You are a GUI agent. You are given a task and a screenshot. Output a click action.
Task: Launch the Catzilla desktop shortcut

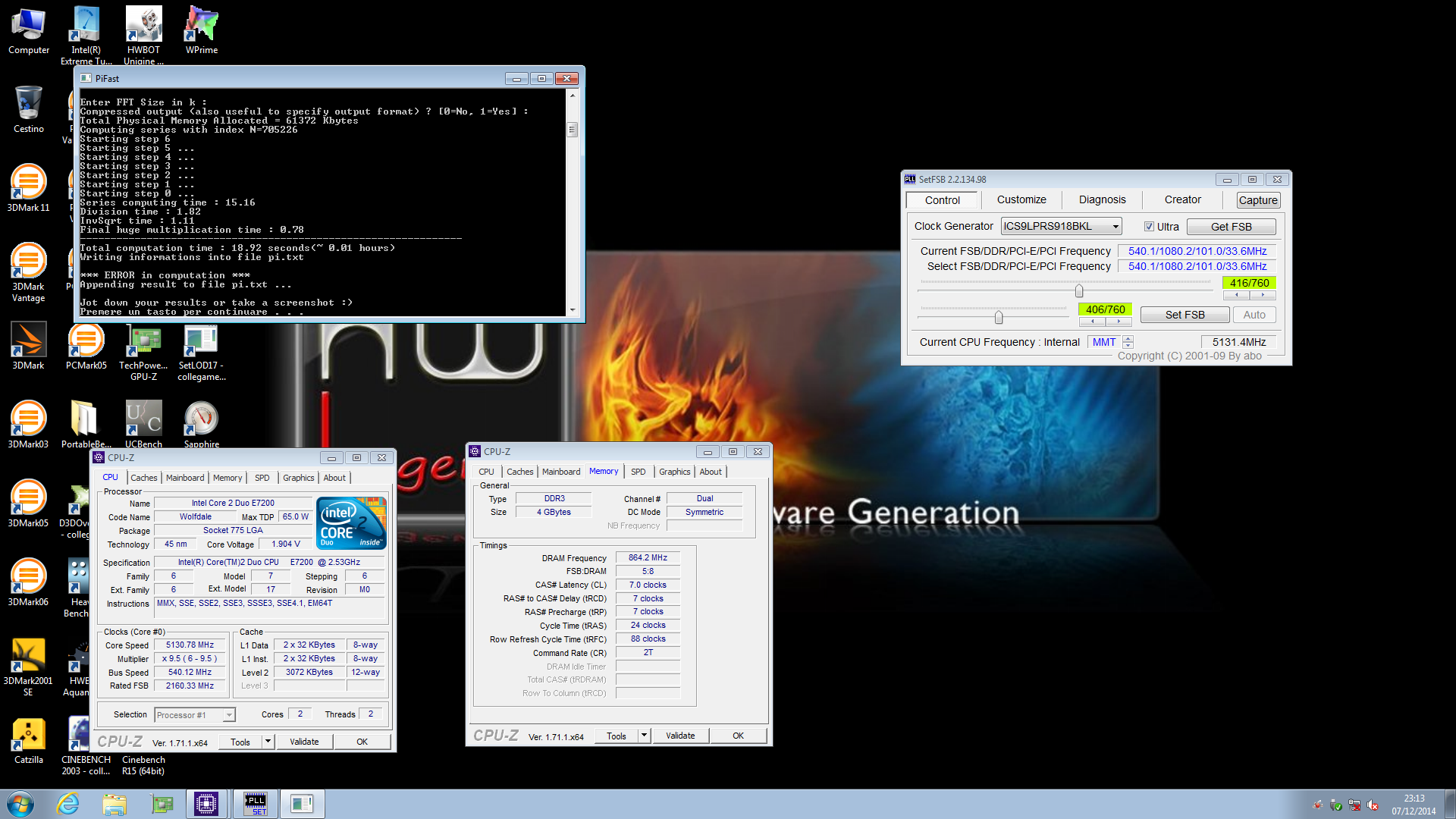click(x=29, y=740)
